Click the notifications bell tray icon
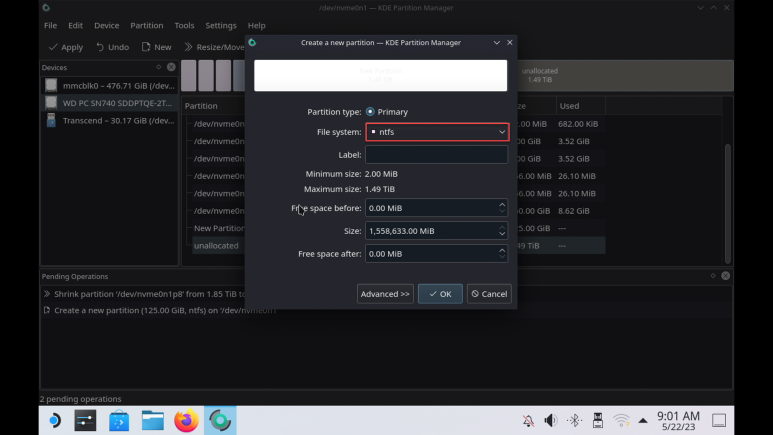The image size is (773, 435). [x=528, y=421]
